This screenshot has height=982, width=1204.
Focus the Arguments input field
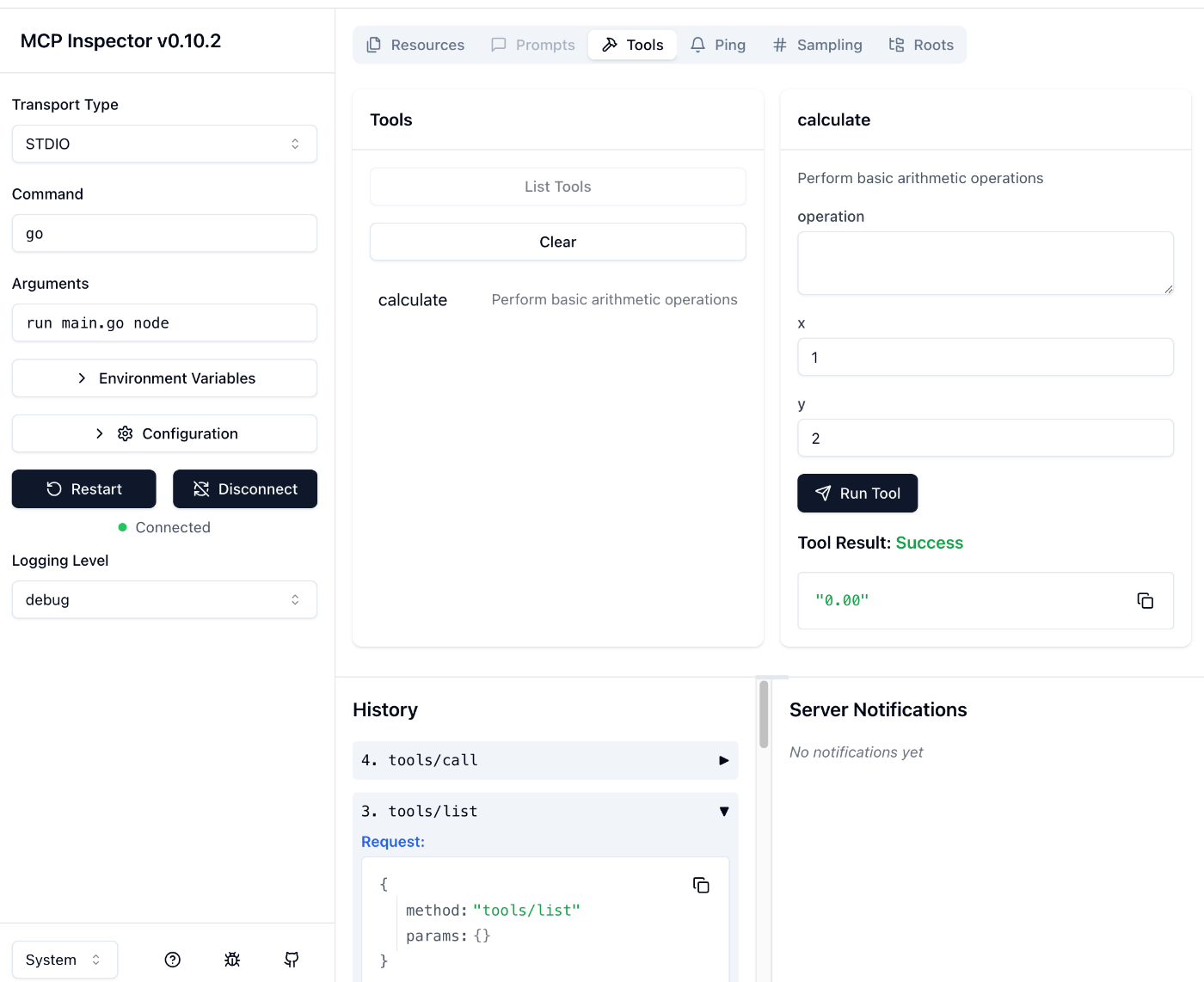164,322
